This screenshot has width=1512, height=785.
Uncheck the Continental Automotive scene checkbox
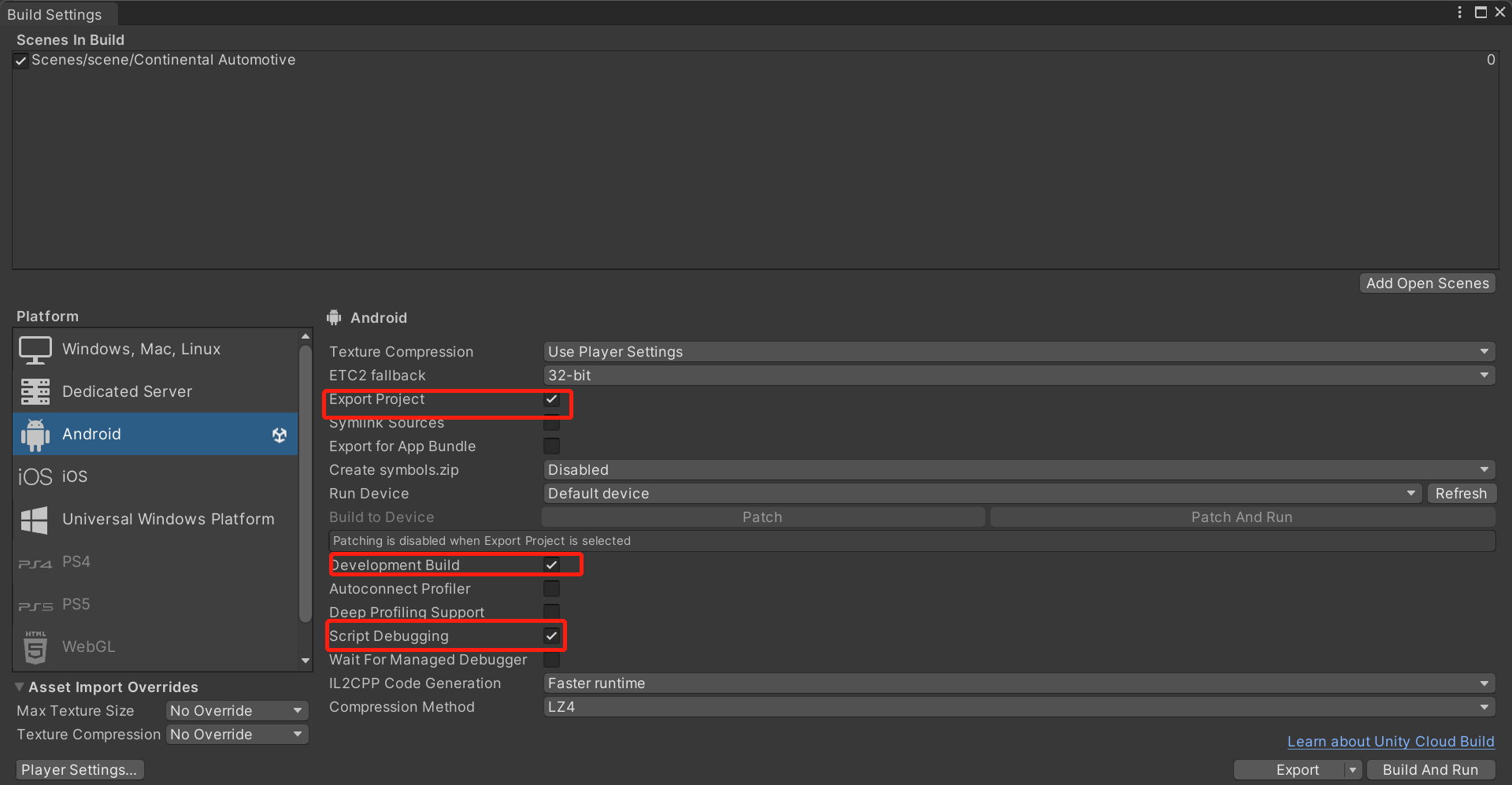[21, 61]
